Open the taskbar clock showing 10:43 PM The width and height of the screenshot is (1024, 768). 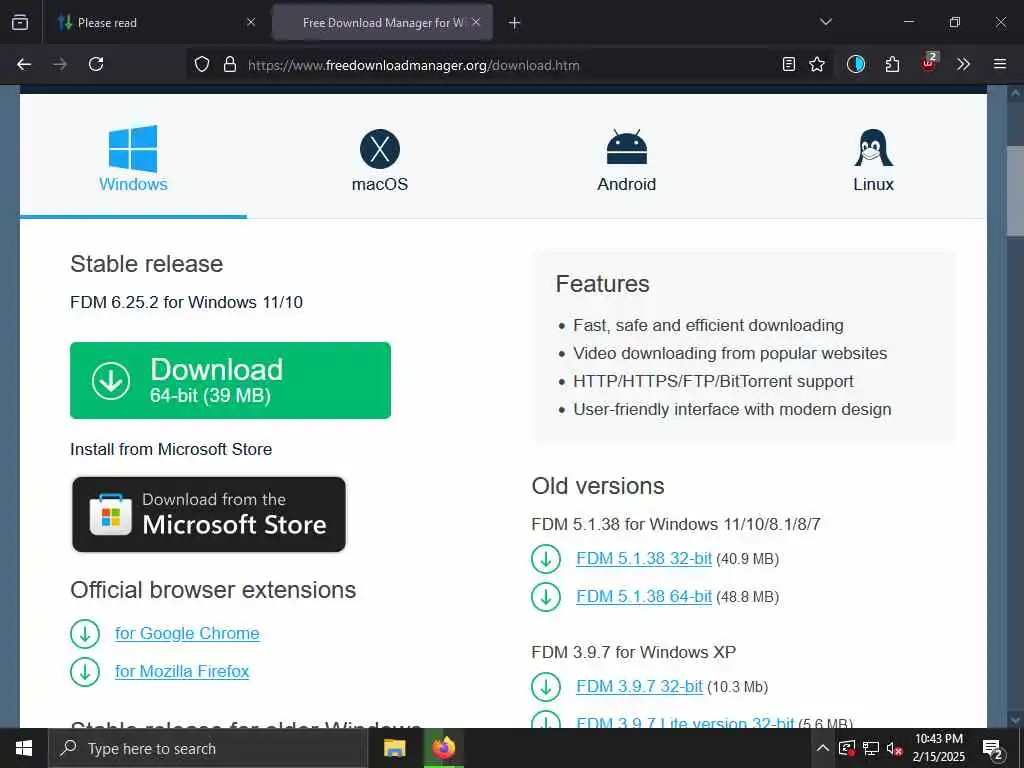pos(938,748)
